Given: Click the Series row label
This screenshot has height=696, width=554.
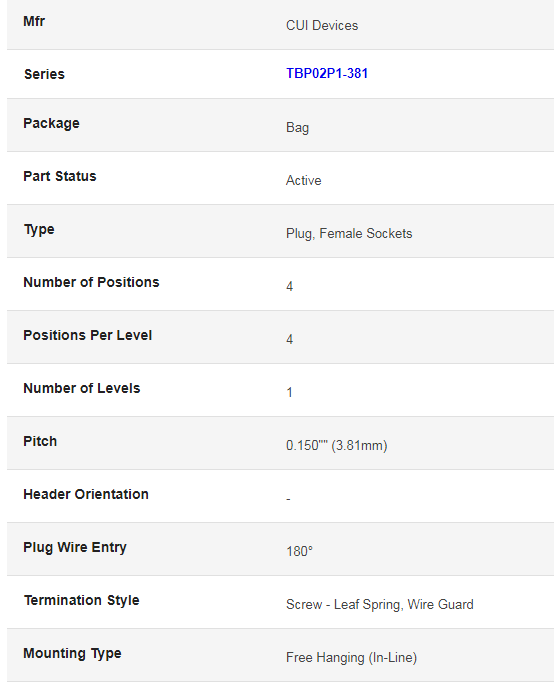Looking at the screenshot, I should (x=44, y=74).
